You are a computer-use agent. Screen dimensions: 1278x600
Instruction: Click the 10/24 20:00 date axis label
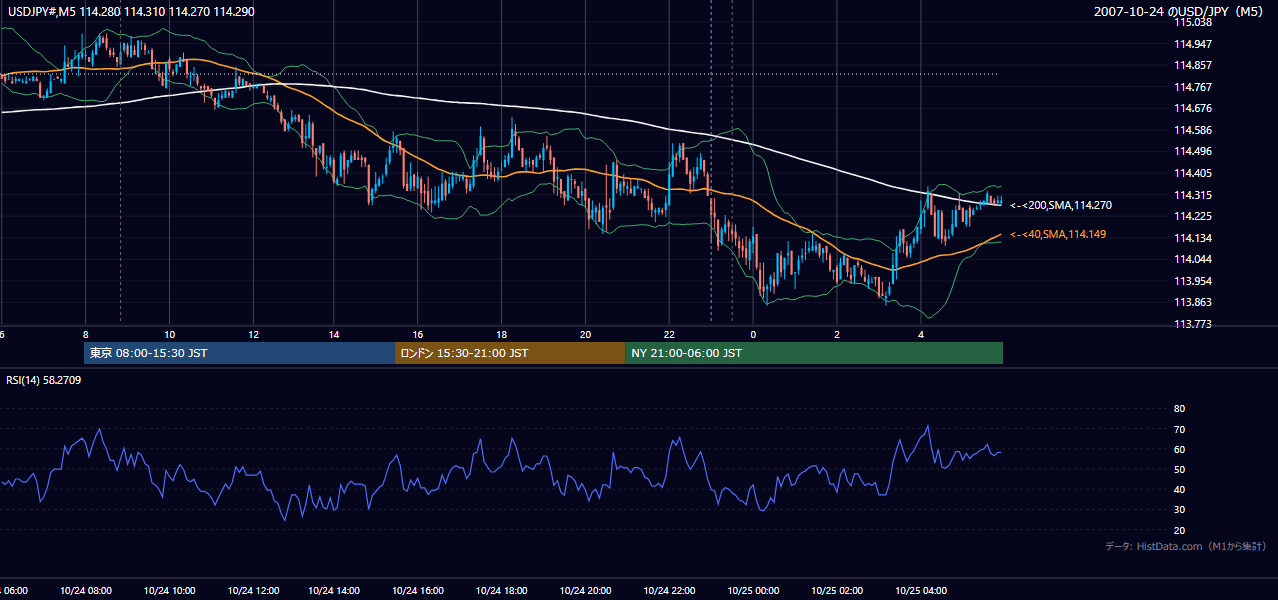pyautogui.click(x=585, y=591)
